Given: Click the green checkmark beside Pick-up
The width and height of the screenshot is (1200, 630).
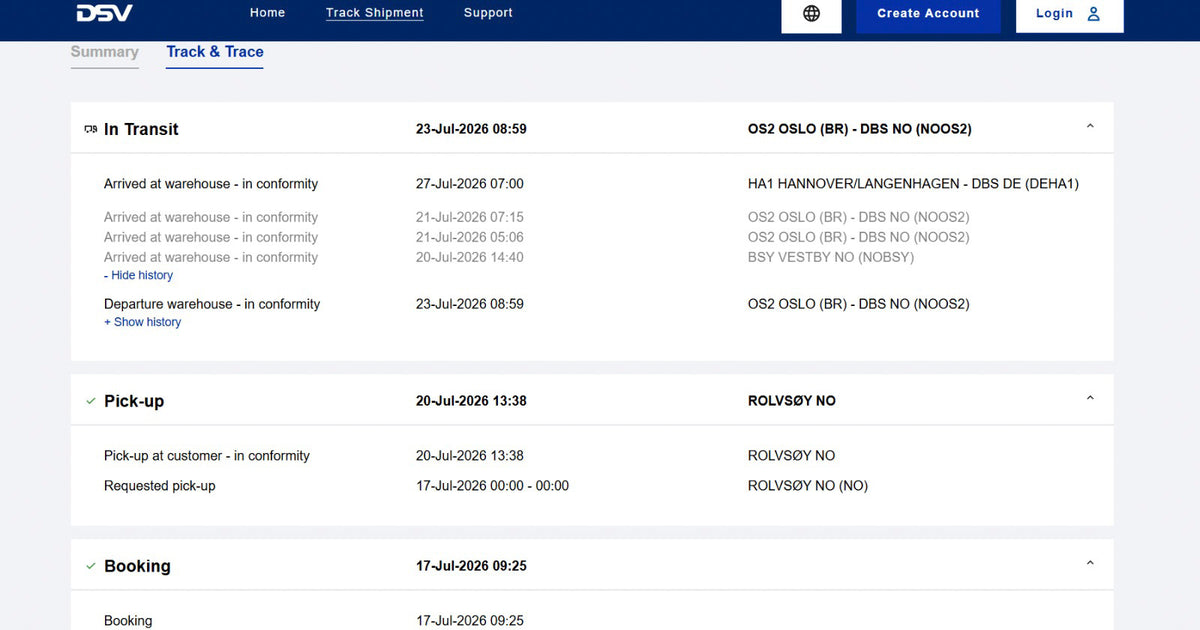Looking at the screenshot, I should point(91,401).
